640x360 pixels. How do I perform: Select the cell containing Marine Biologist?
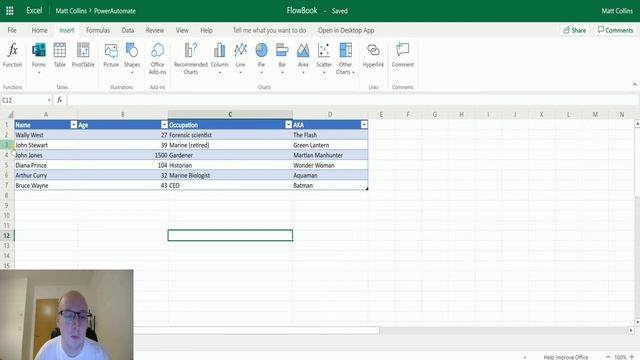(230, 175)
